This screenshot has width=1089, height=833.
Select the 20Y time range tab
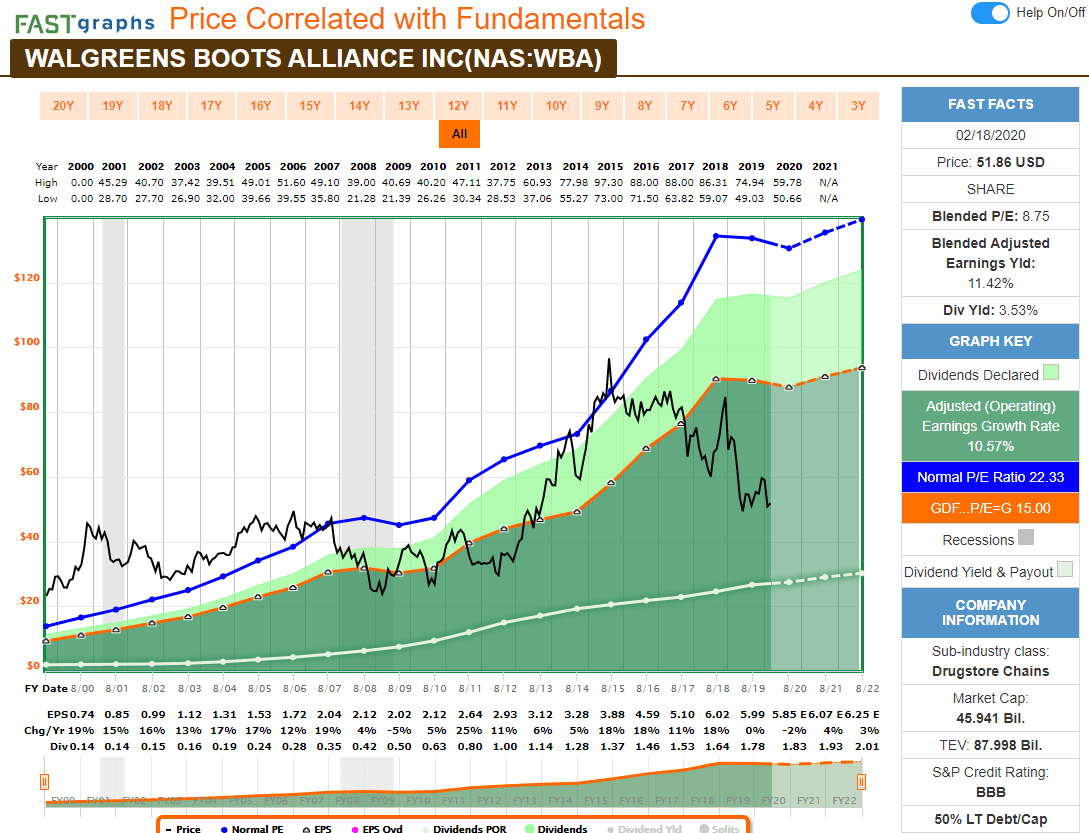tap(63, 106)
